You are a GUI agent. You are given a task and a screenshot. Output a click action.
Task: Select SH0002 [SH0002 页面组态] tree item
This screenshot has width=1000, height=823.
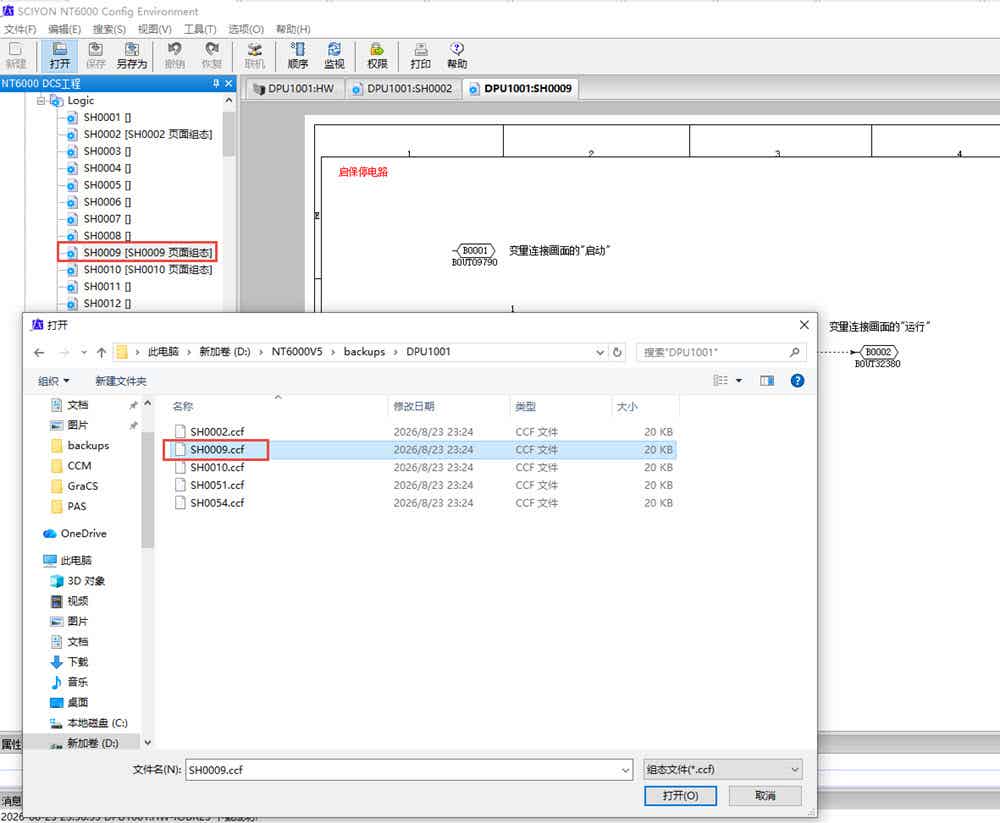pos(140,135)
